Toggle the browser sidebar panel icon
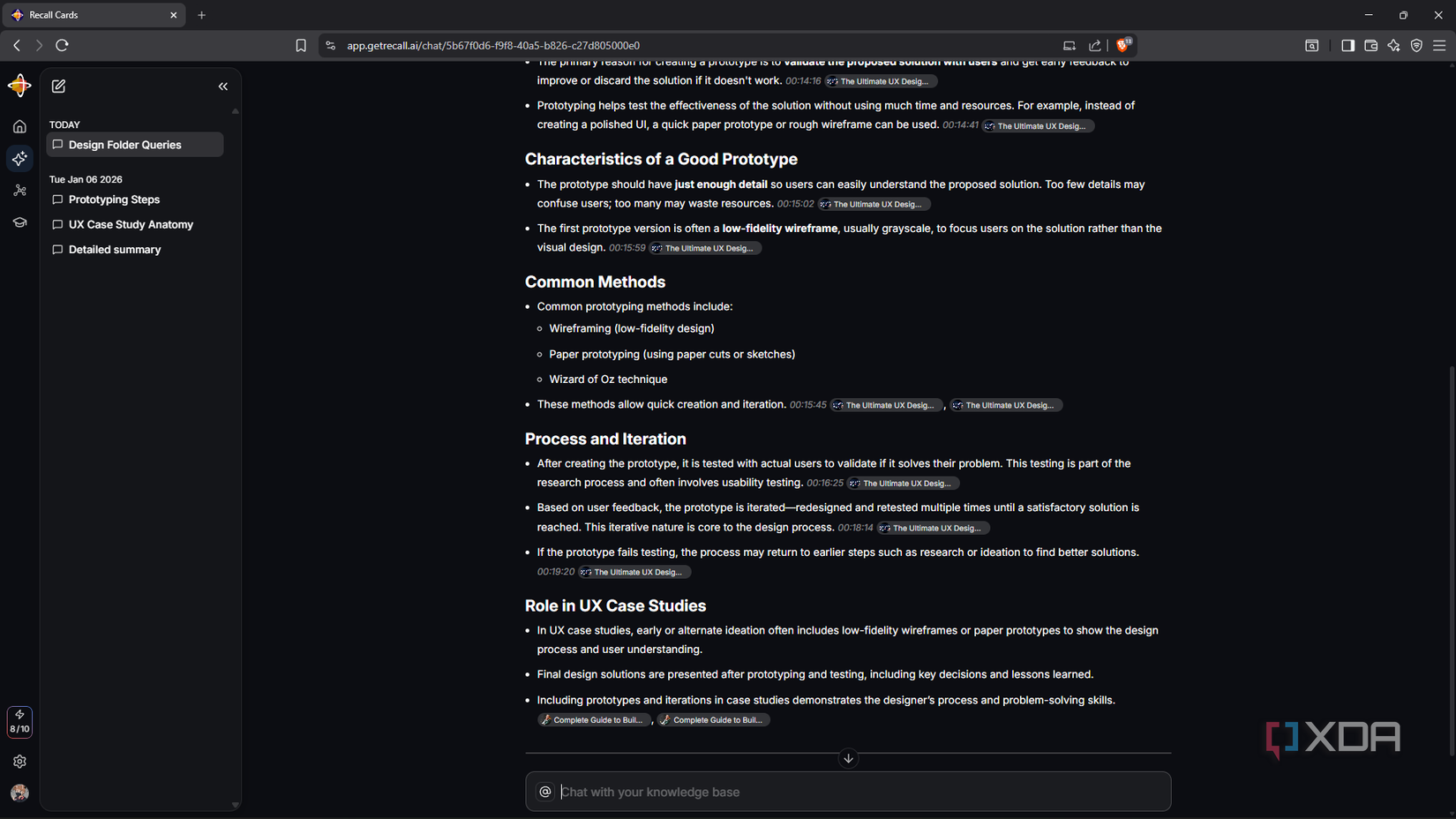1456x819 pixels. 1347,46
